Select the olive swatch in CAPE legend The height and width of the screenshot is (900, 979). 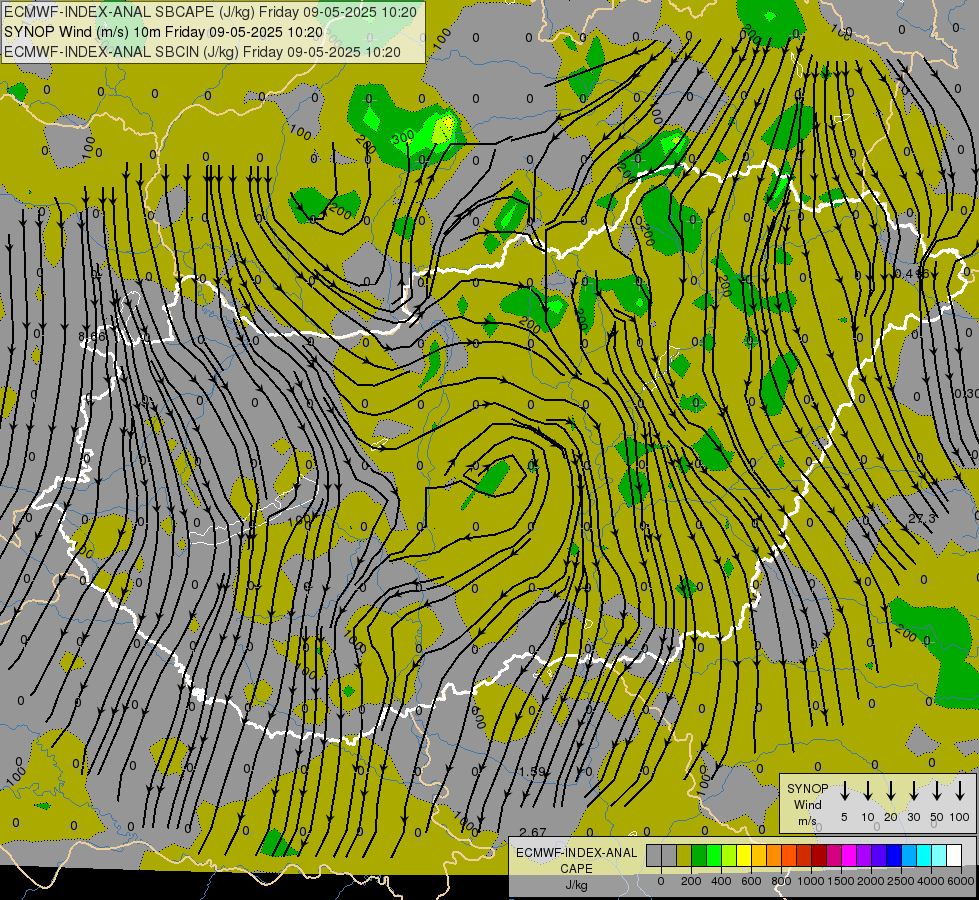click(x=684, y=856)
